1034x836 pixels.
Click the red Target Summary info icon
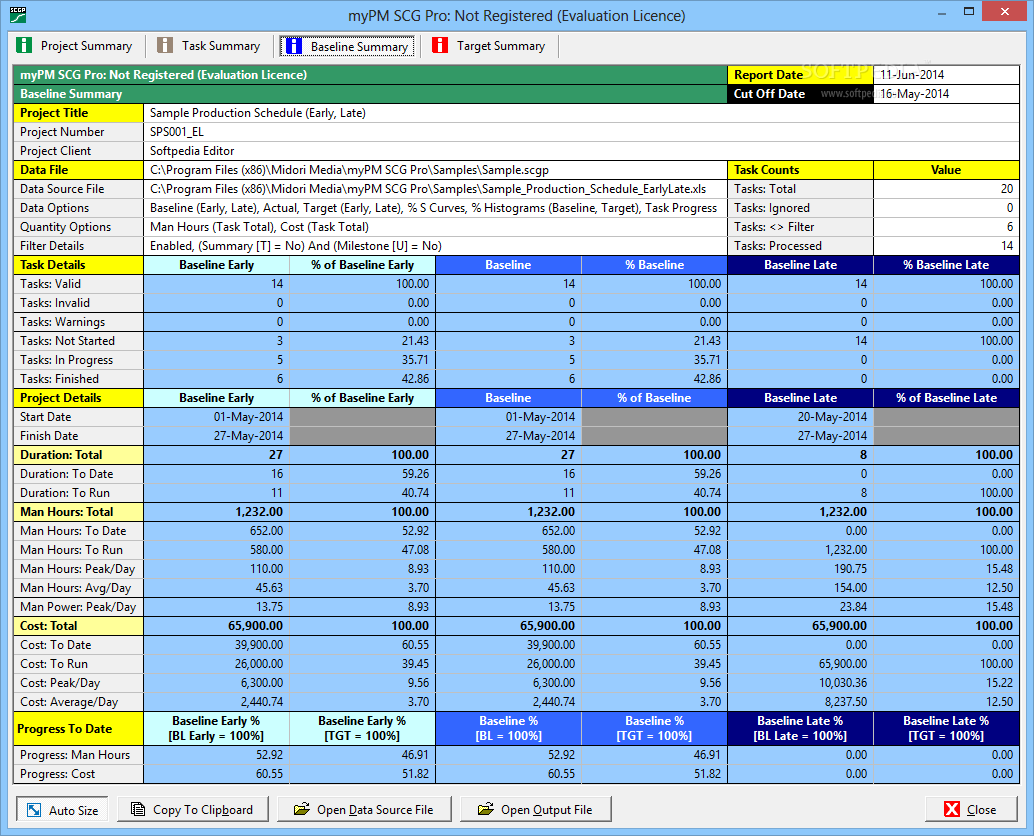pos(440,45)
